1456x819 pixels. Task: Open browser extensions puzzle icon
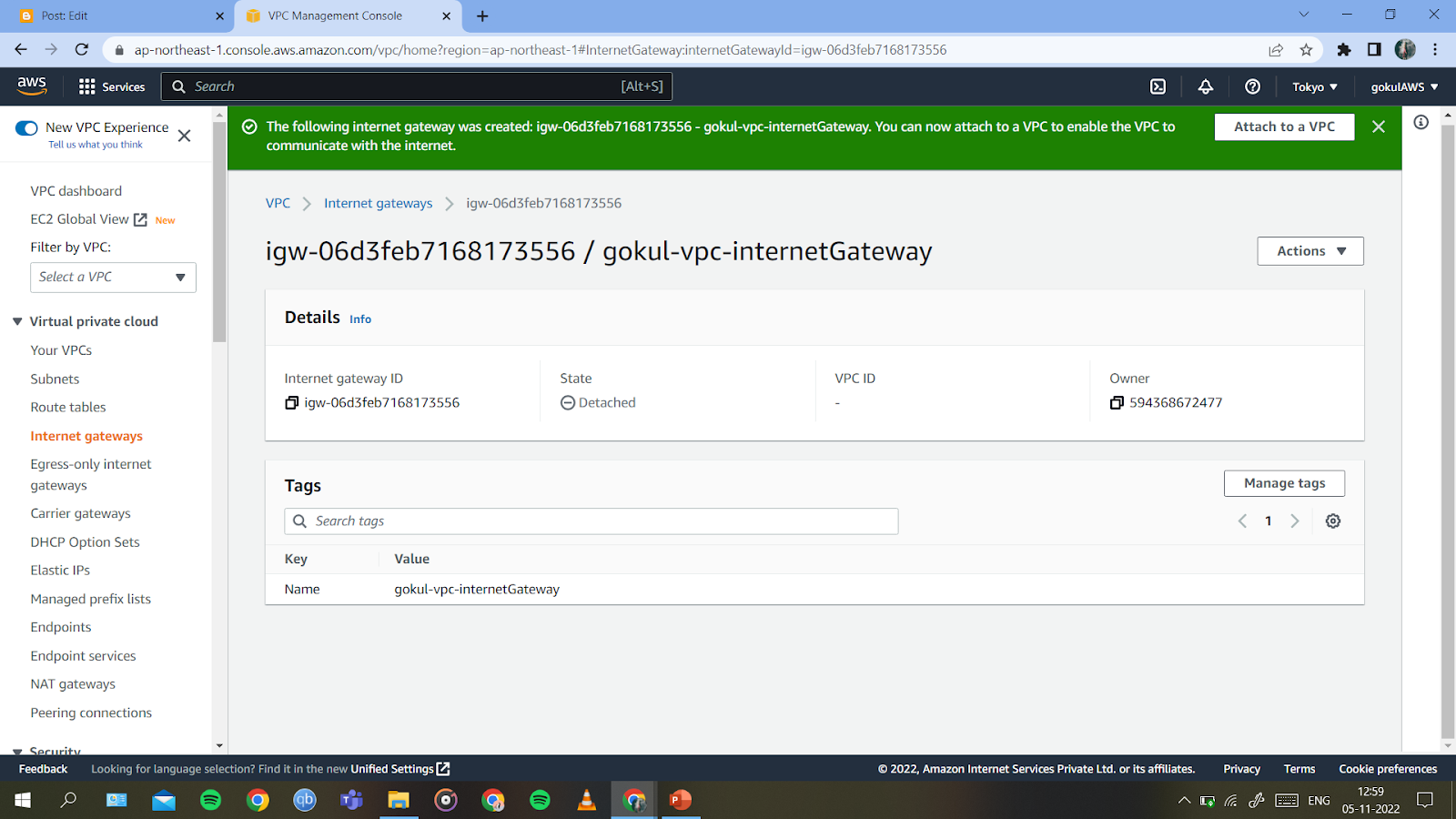pyautogui.click(x=1343, y=49)
